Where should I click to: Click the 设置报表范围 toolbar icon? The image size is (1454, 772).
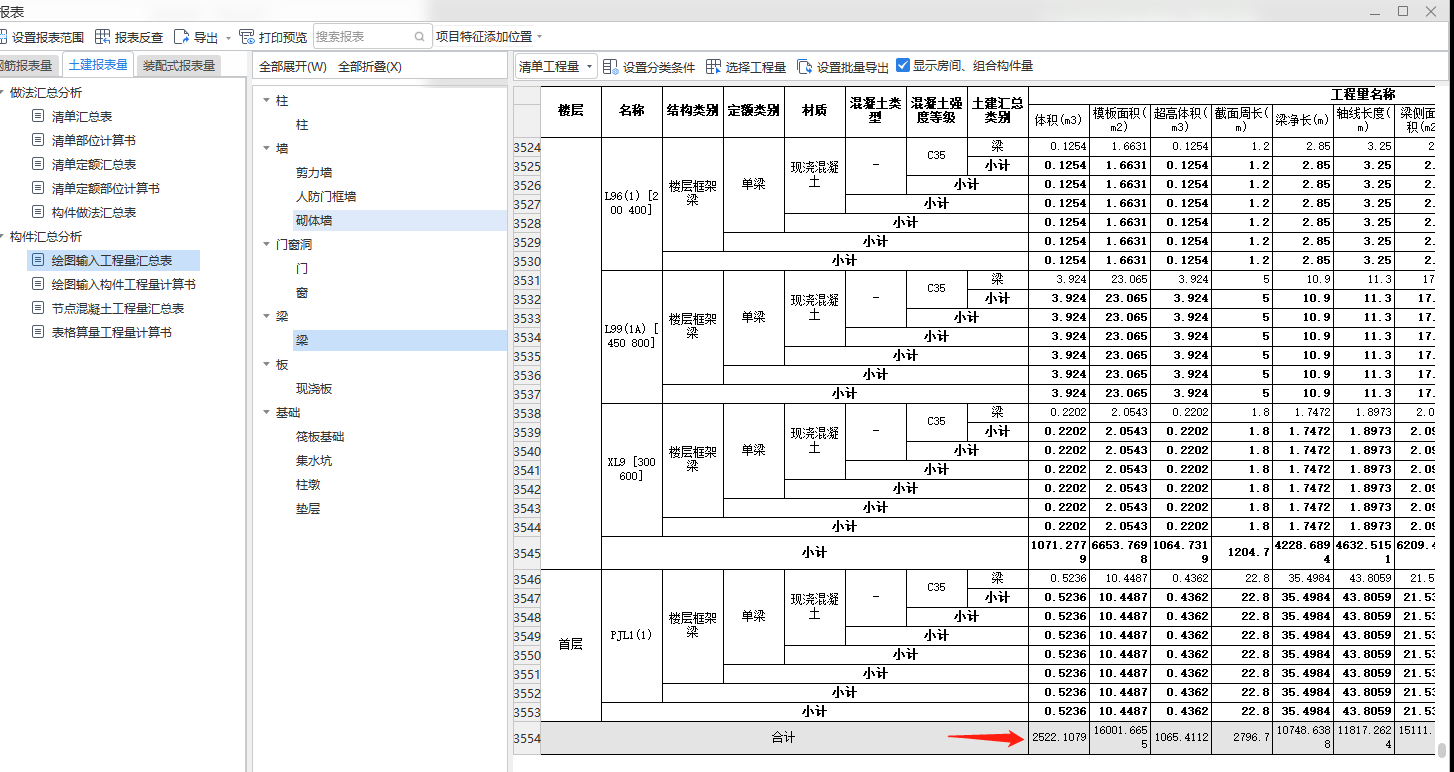2,37
